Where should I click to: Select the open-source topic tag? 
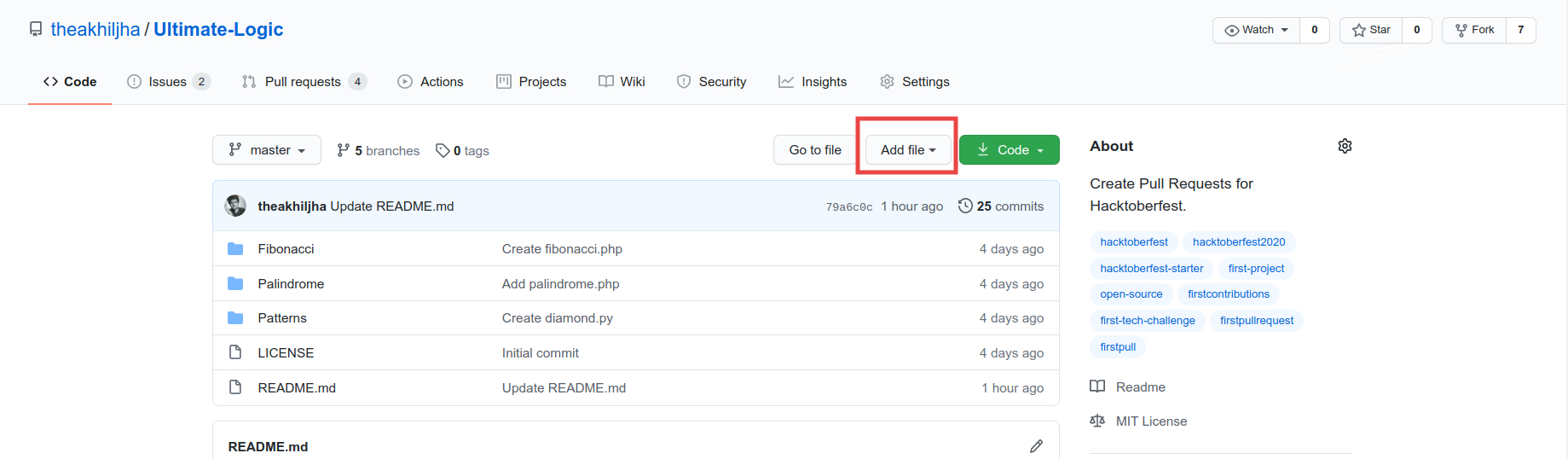tap(1131, 294)
